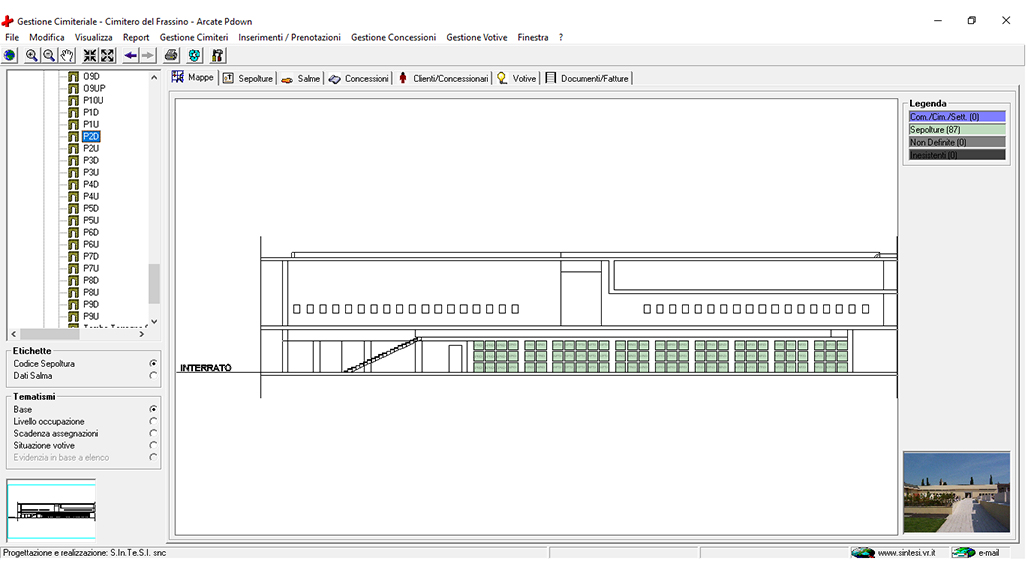1028x576 pixels.
Task: Click the grey forward arrow icon
Action: pos(148,56)
